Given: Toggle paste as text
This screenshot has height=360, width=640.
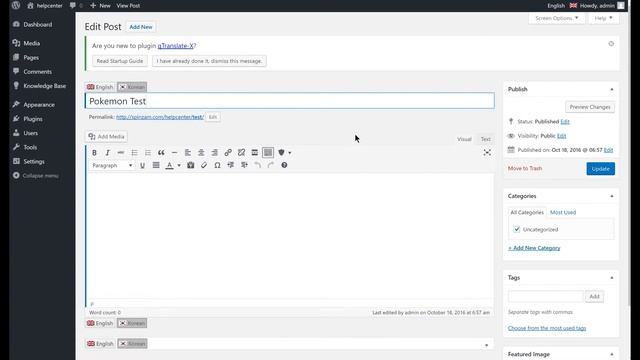Looking at the screenshot, I should coord(191,165).
